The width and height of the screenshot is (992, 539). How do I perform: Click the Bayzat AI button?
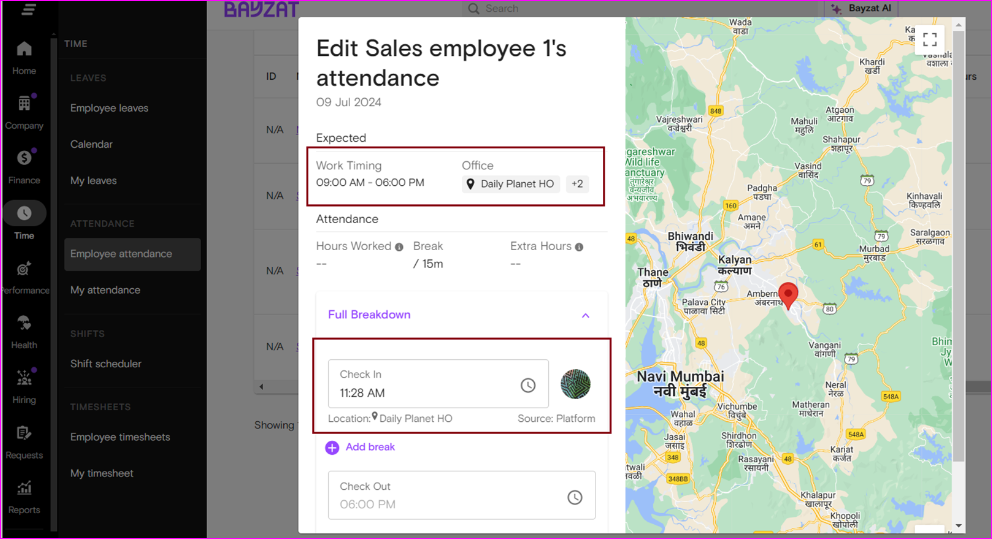point(861,8)
